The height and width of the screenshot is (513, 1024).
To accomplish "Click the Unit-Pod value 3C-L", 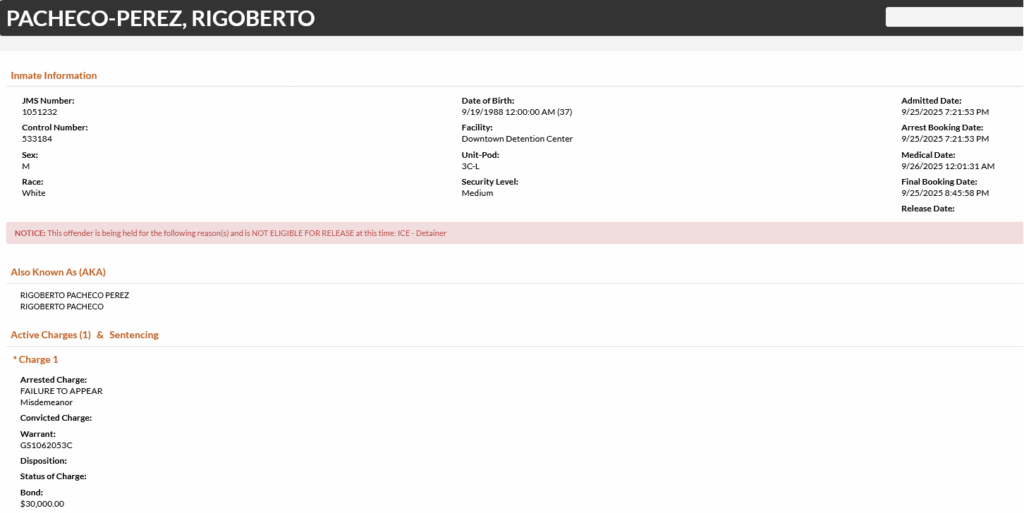I will (470, 166).
